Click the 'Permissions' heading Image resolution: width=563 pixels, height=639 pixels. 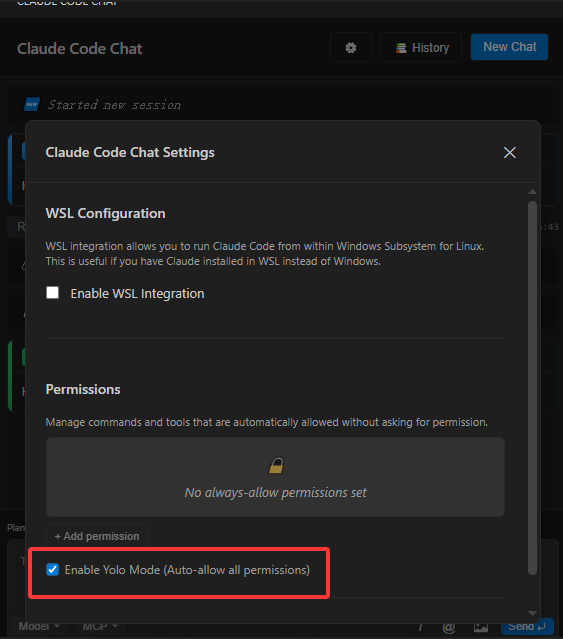(x=83, y=389)
